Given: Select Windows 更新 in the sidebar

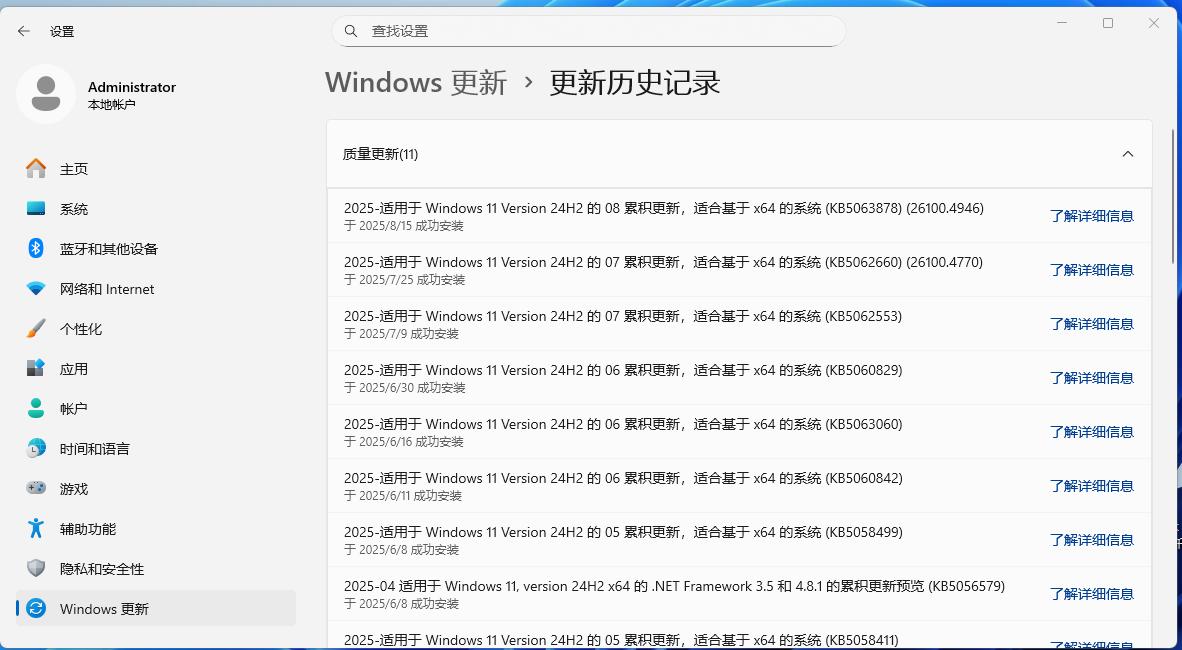Looking at the screenshot, I should pos(156,608).
